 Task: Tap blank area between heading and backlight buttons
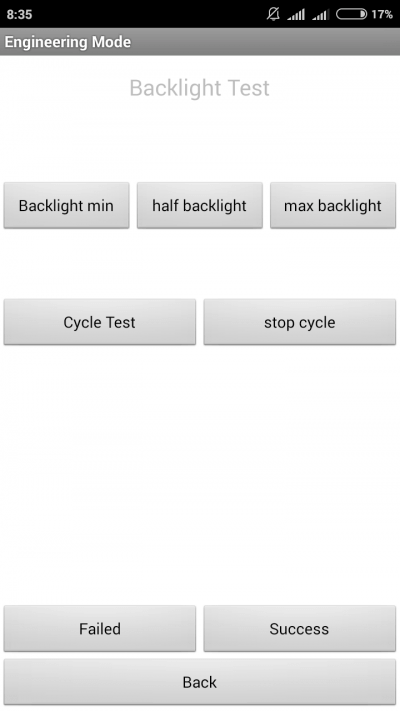pos(200,143)
